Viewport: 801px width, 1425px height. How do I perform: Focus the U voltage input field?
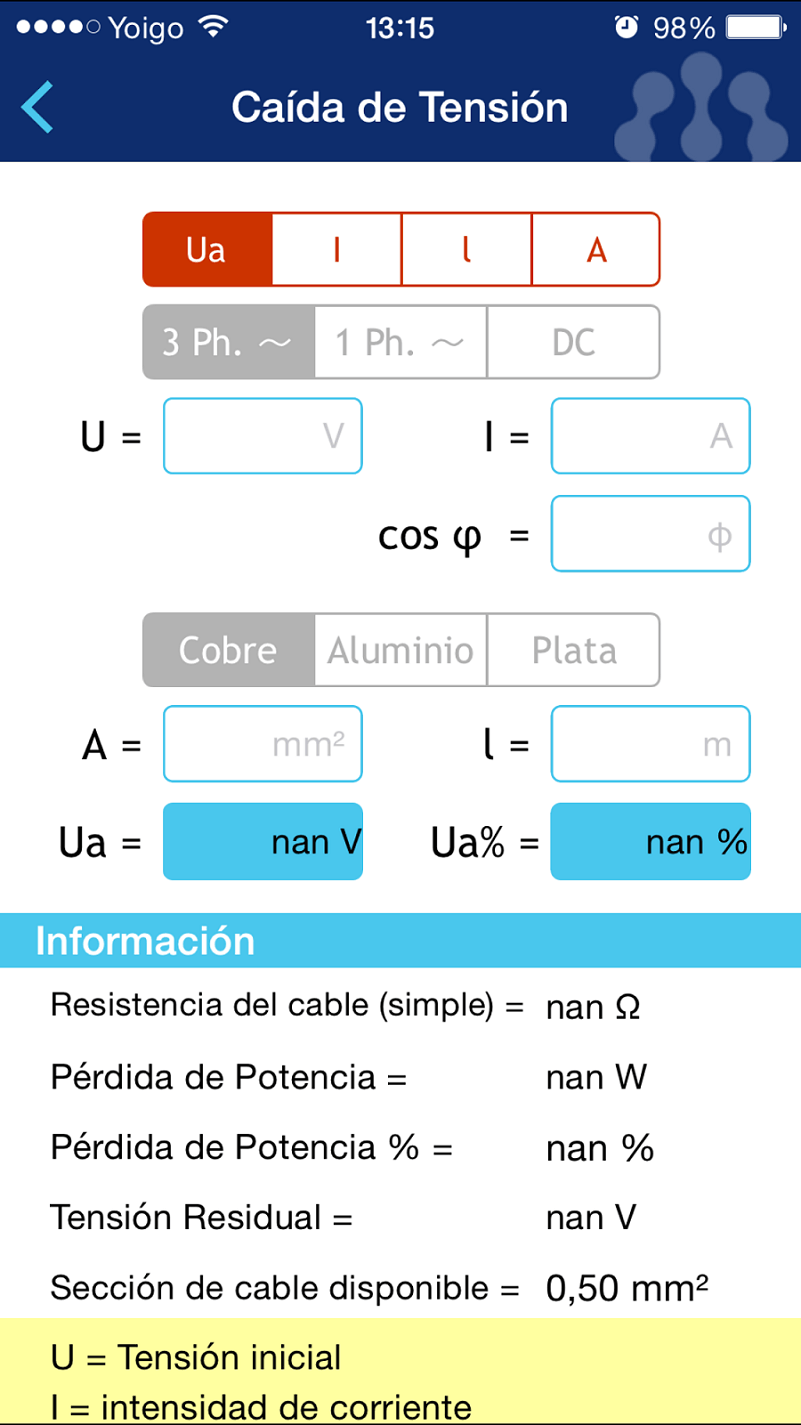coord(262,436)
